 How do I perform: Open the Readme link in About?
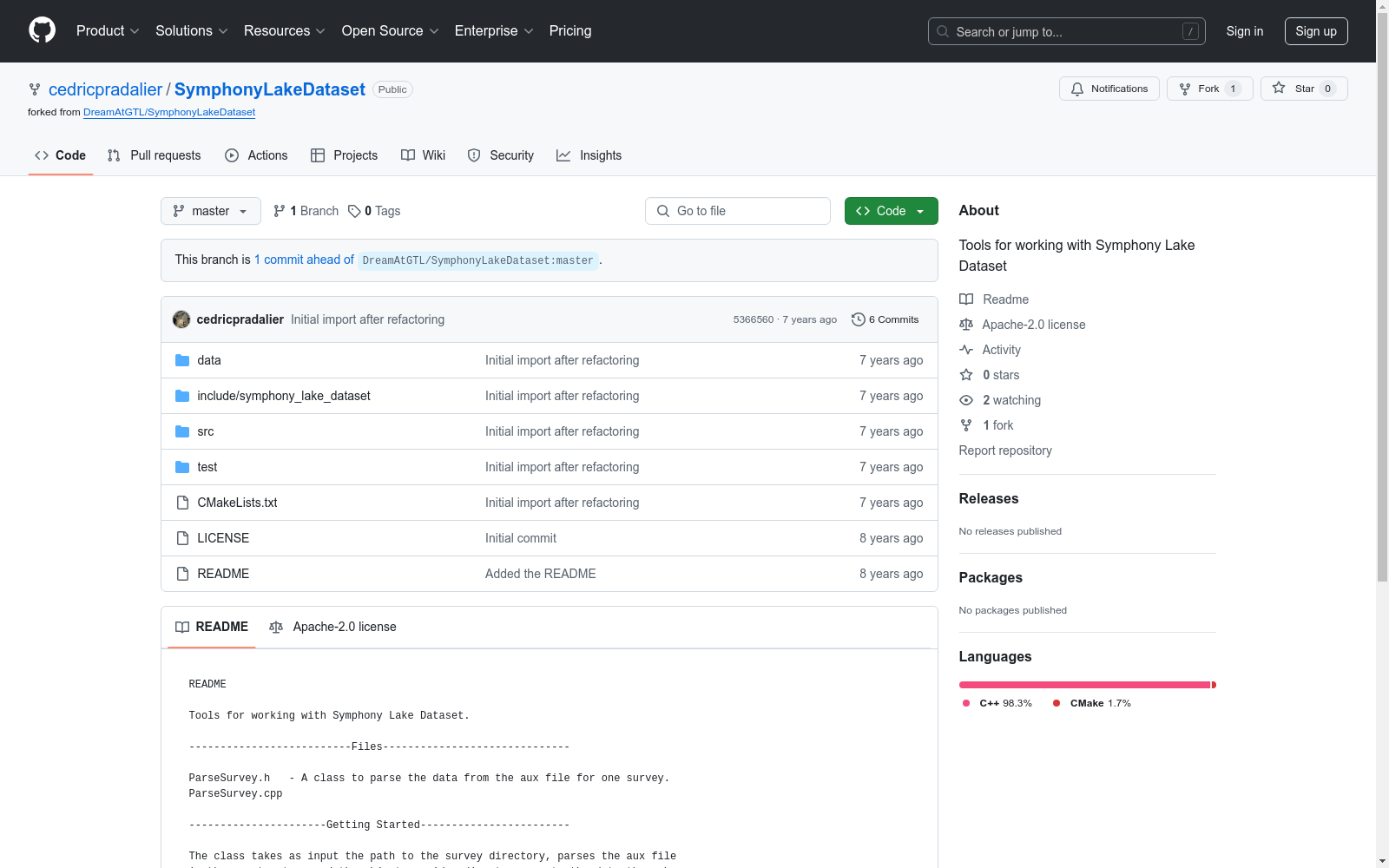[x=994, y=299]
